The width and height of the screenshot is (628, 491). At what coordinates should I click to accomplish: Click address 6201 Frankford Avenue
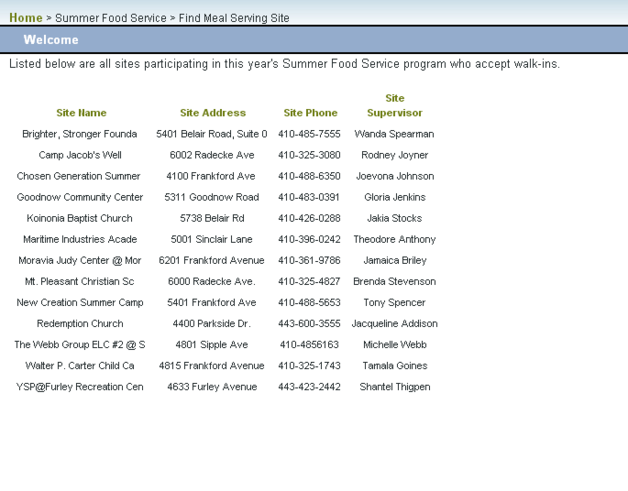pos(211,260)
